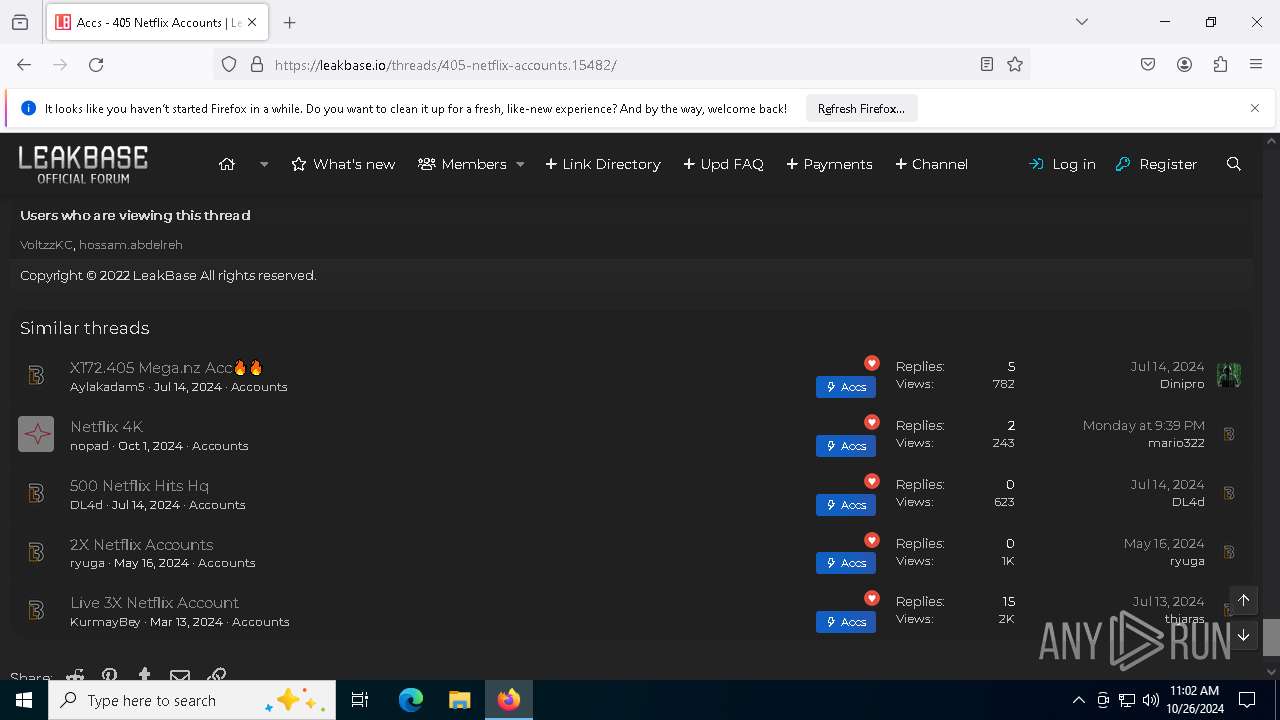
Task: Open the 500 Netflix Hits Hq thread
Action: click(139, 485)
